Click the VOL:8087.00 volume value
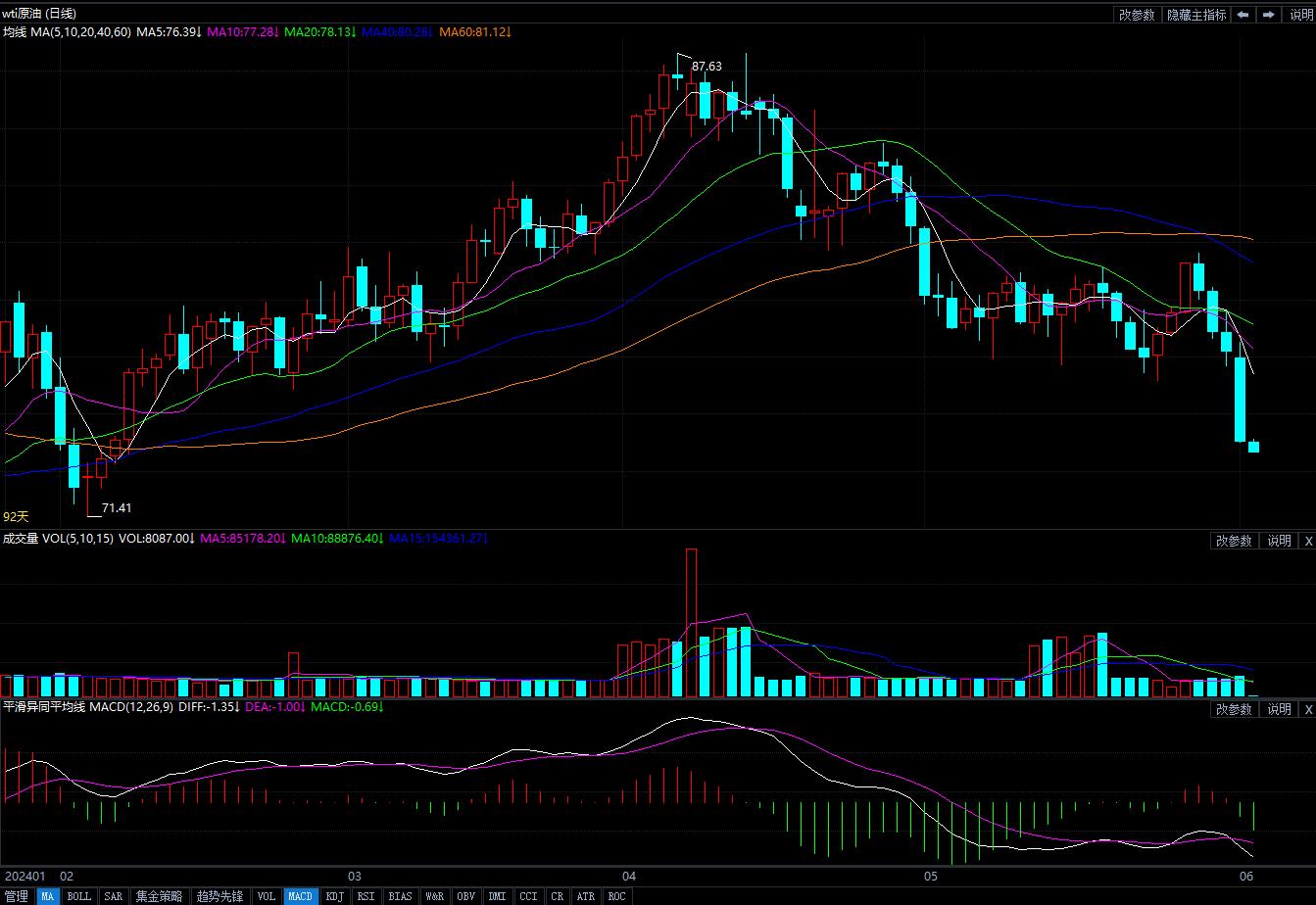Image resolution: width=1316 pixels, height=905 pixels. pyautogui.click(x=157, y=539)
